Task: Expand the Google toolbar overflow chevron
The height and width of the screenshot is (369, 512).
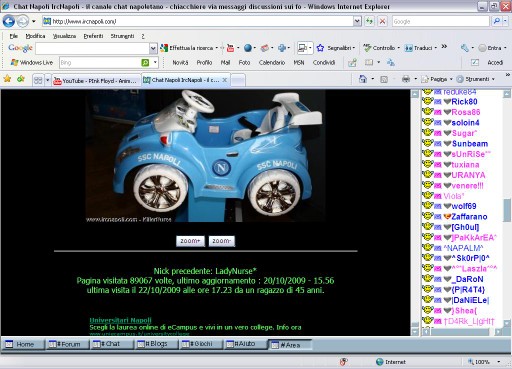Action: pyautogui.click(x=444, y=47)
